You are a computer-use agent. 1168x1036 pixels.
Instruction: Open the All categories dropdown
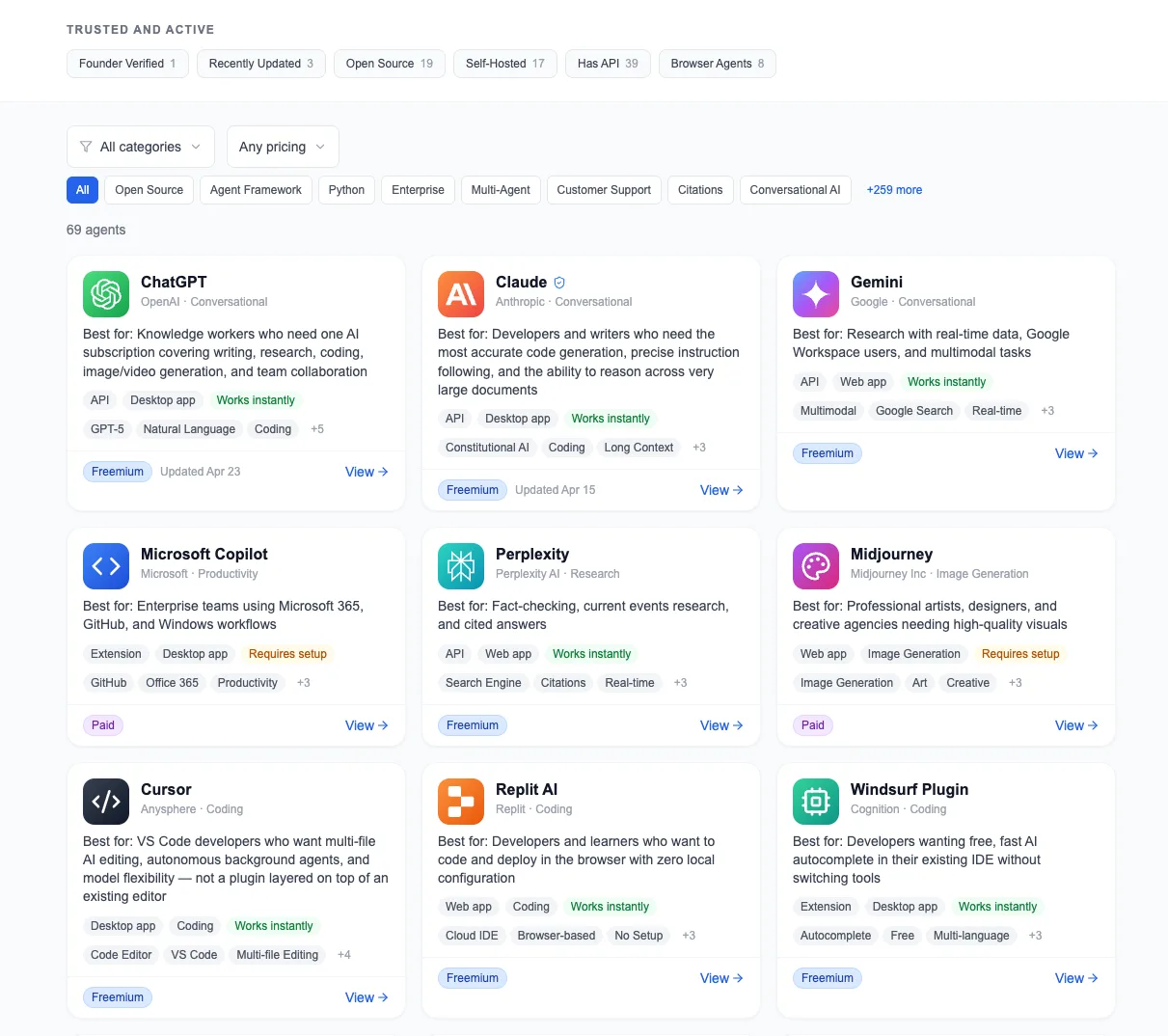141,147
